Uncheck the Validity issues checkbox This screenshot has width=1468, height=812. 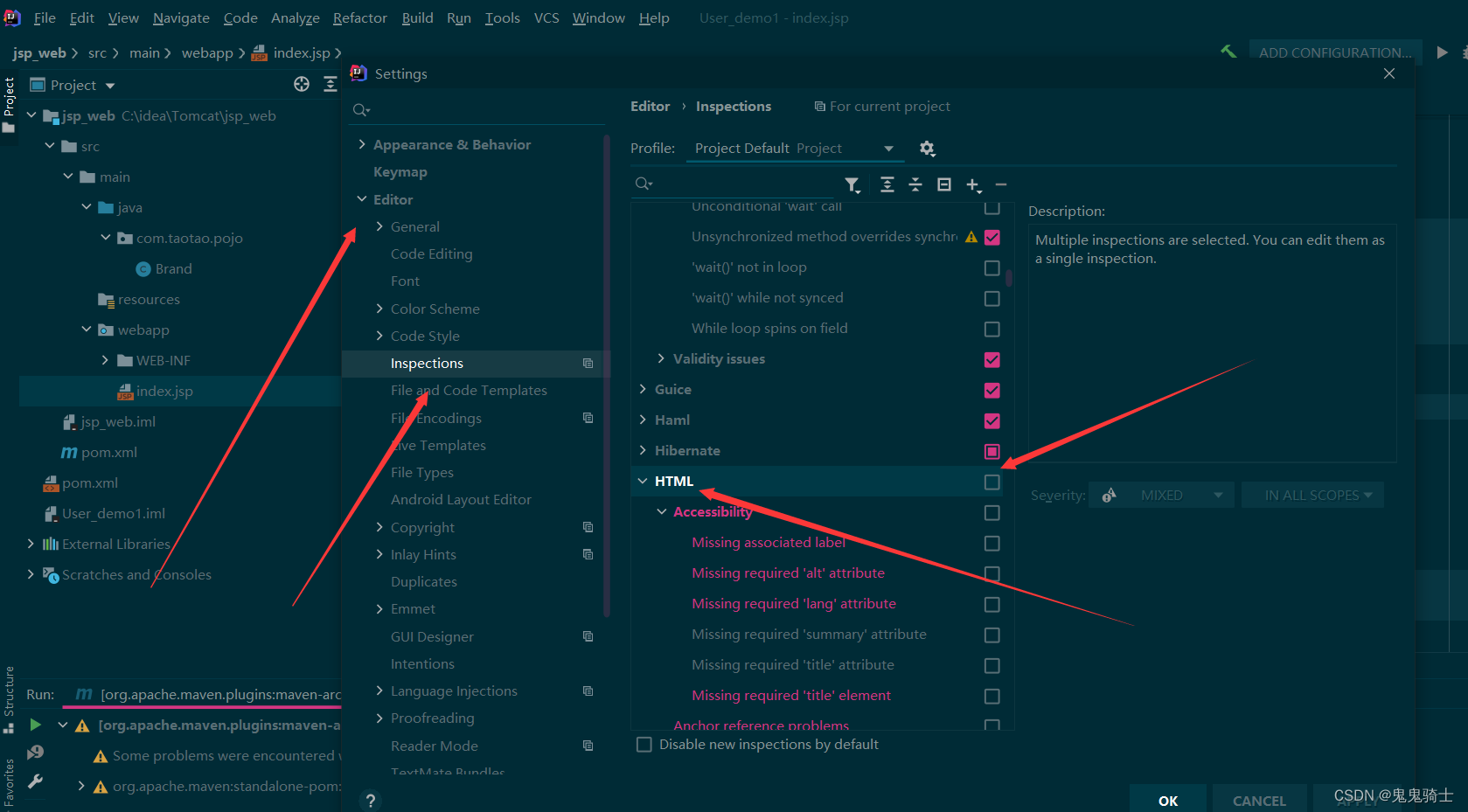click(991, 360)
